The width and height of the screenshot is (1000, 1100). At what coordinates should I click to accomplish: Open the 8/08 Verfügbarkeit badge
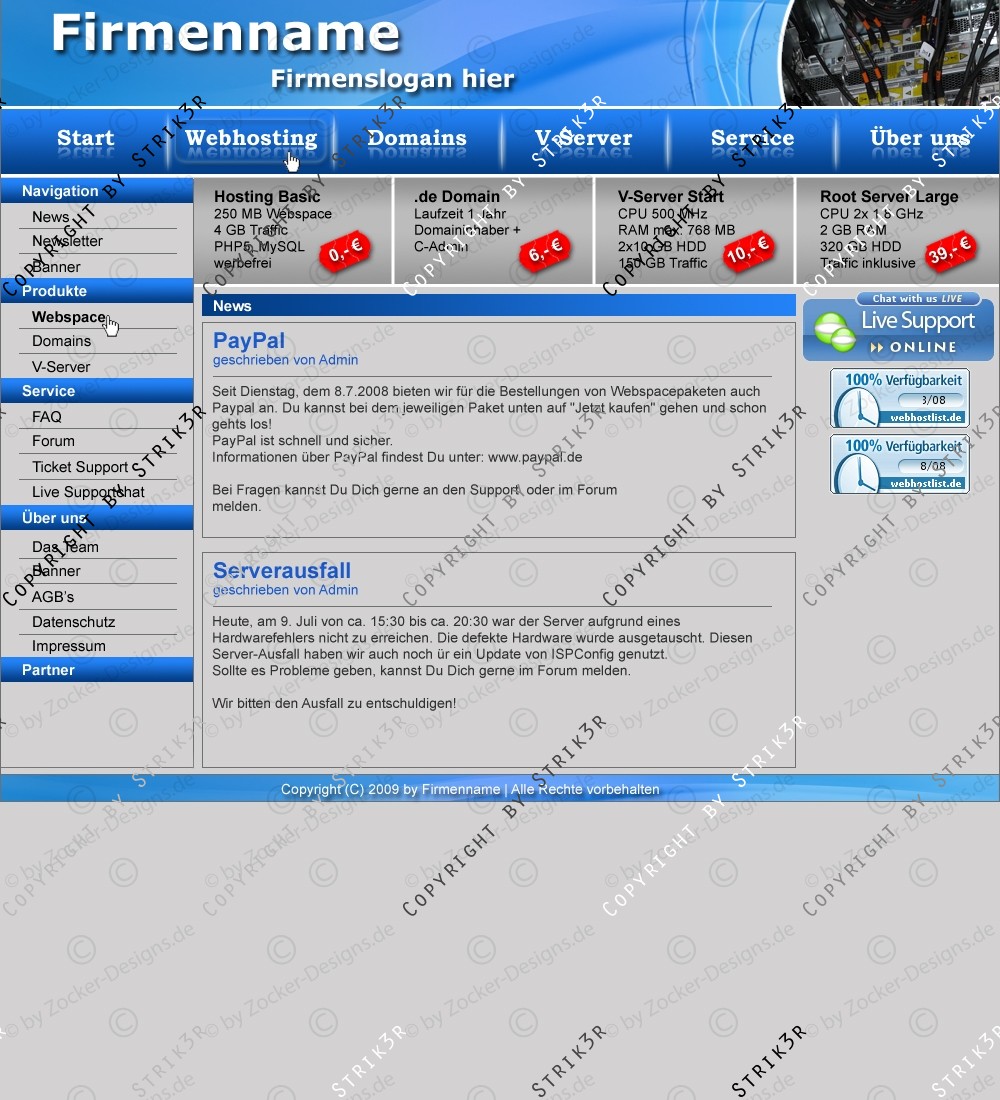tap(899, 463)
